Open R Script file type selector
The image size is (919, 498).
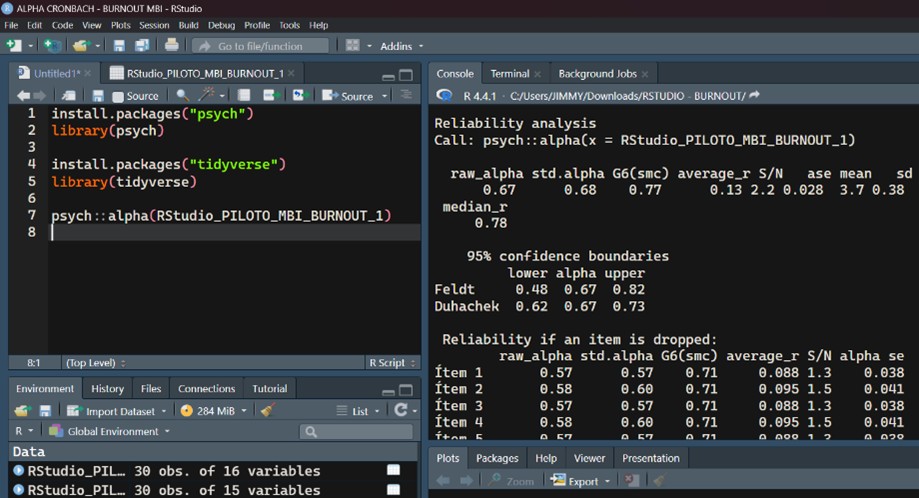pos(391,363)
